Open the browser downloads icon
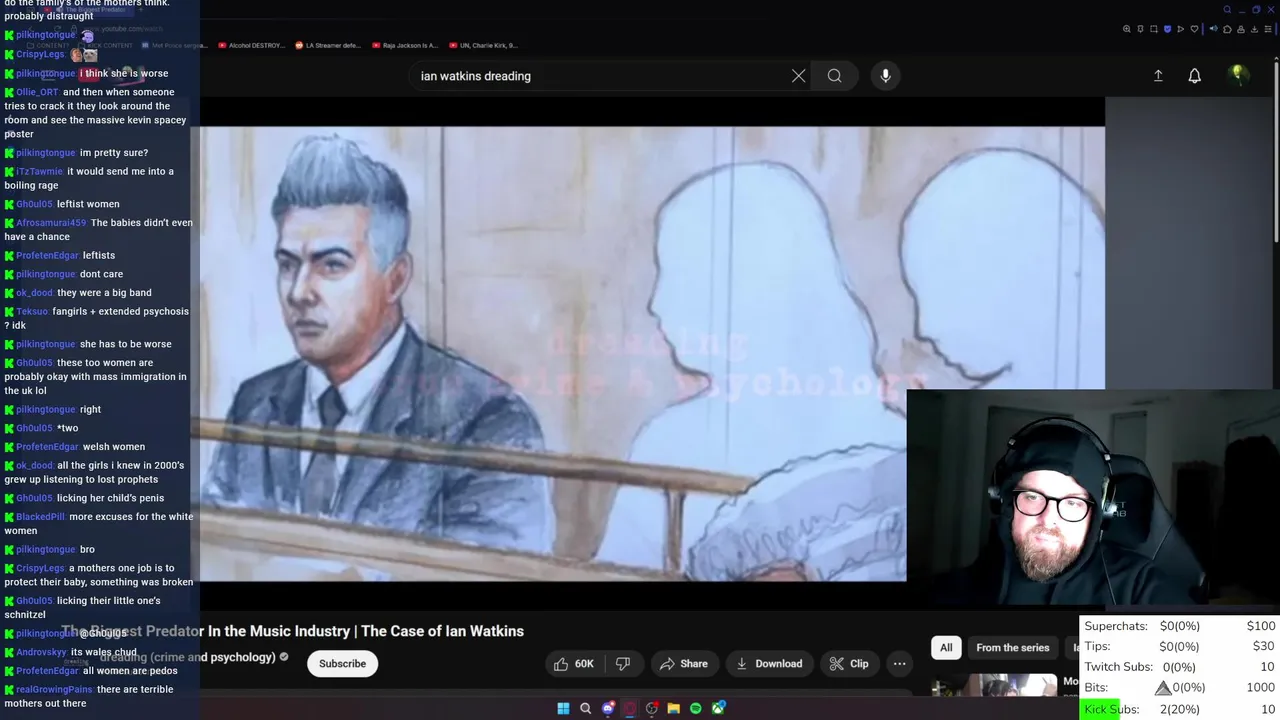The height and width of the screenshot is (720, 1280). point(1254,29)
